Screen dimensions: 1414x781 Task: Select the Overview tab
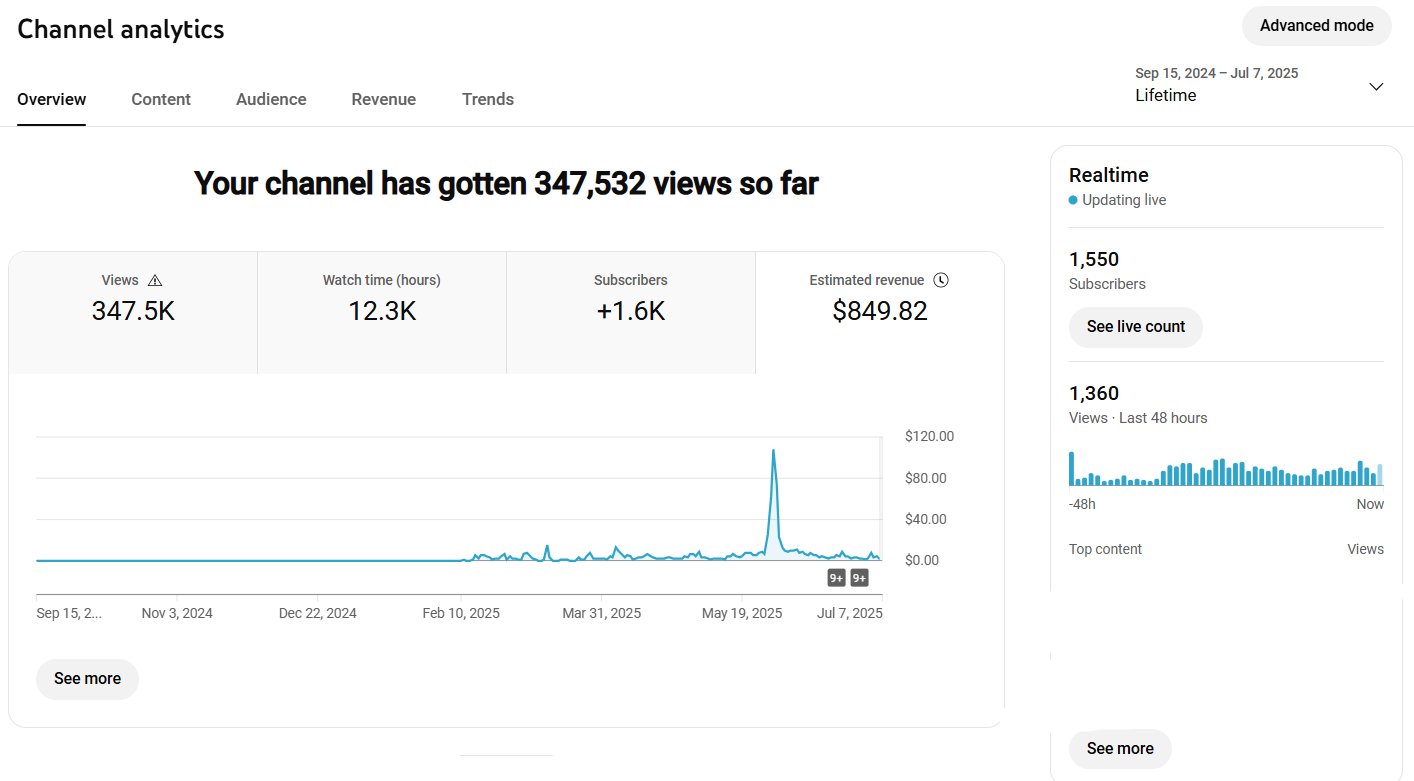52,99
